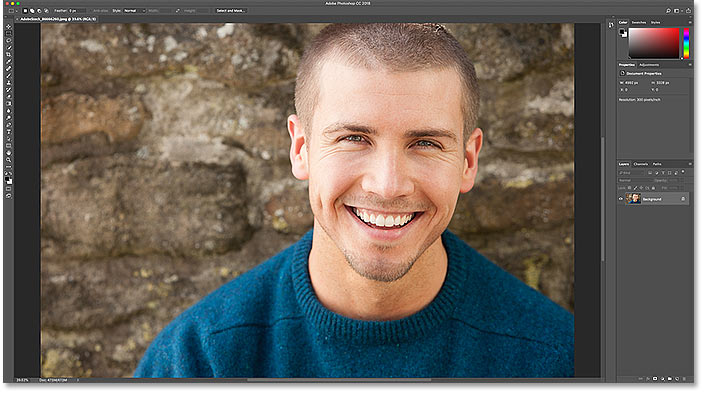Click the rainbow hue slider strip
Screen dimensions: 704x394
(686, 43)
